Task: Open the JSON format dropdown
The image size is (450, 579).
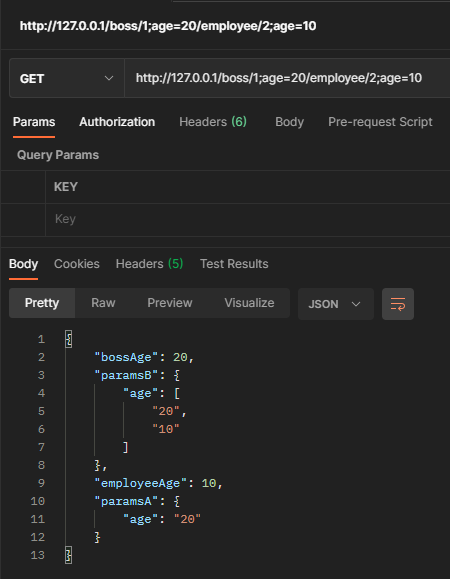Action: pyautogui.click(x=336, y=304)
